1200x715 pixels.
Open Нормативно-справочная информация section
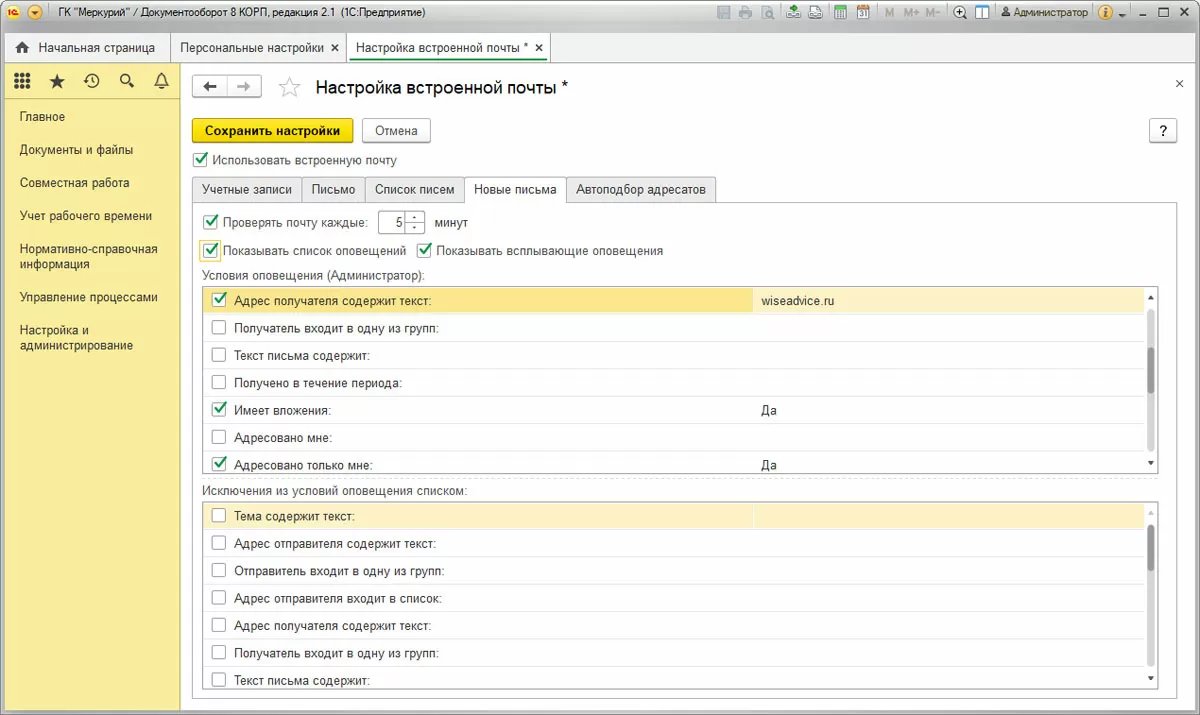pos(89,257)
